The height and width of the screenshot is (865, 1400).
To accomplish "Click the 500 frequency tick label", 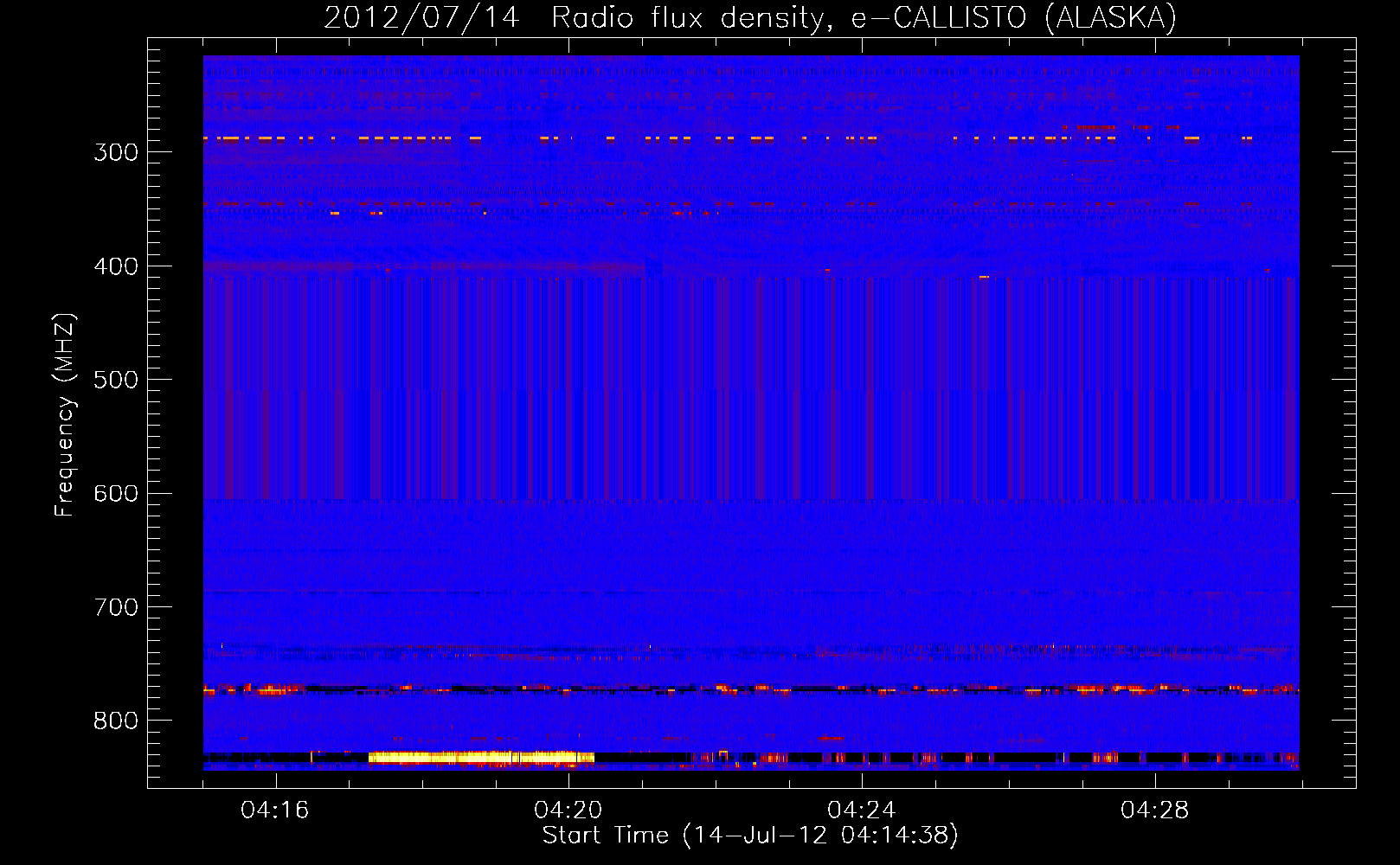I will click(116, 380).
